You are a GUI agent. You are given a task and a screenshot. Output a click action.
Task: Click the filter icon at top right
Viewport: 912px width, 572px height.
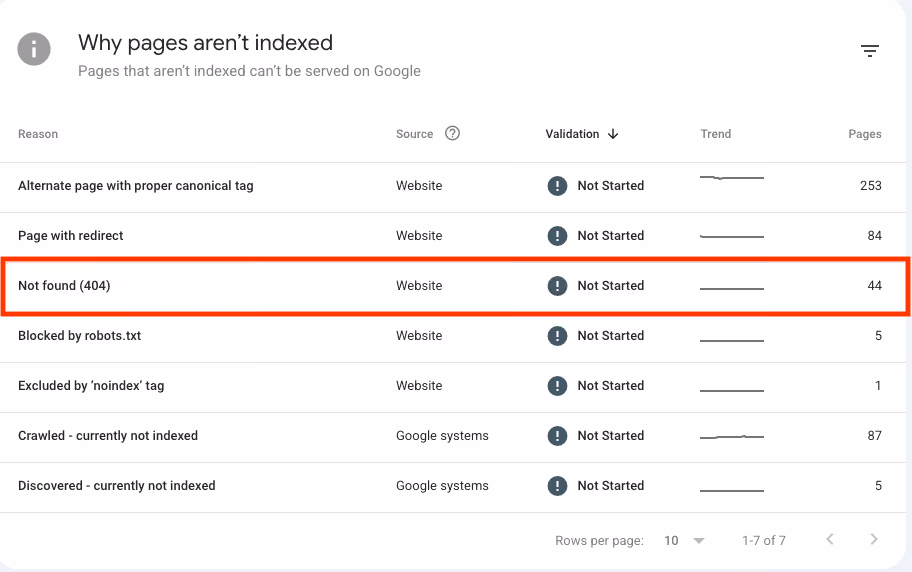pos(870,51)
